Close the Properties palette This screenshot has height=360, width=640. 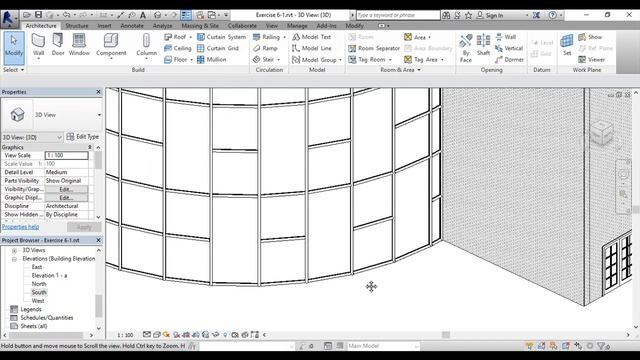(98, 92)
